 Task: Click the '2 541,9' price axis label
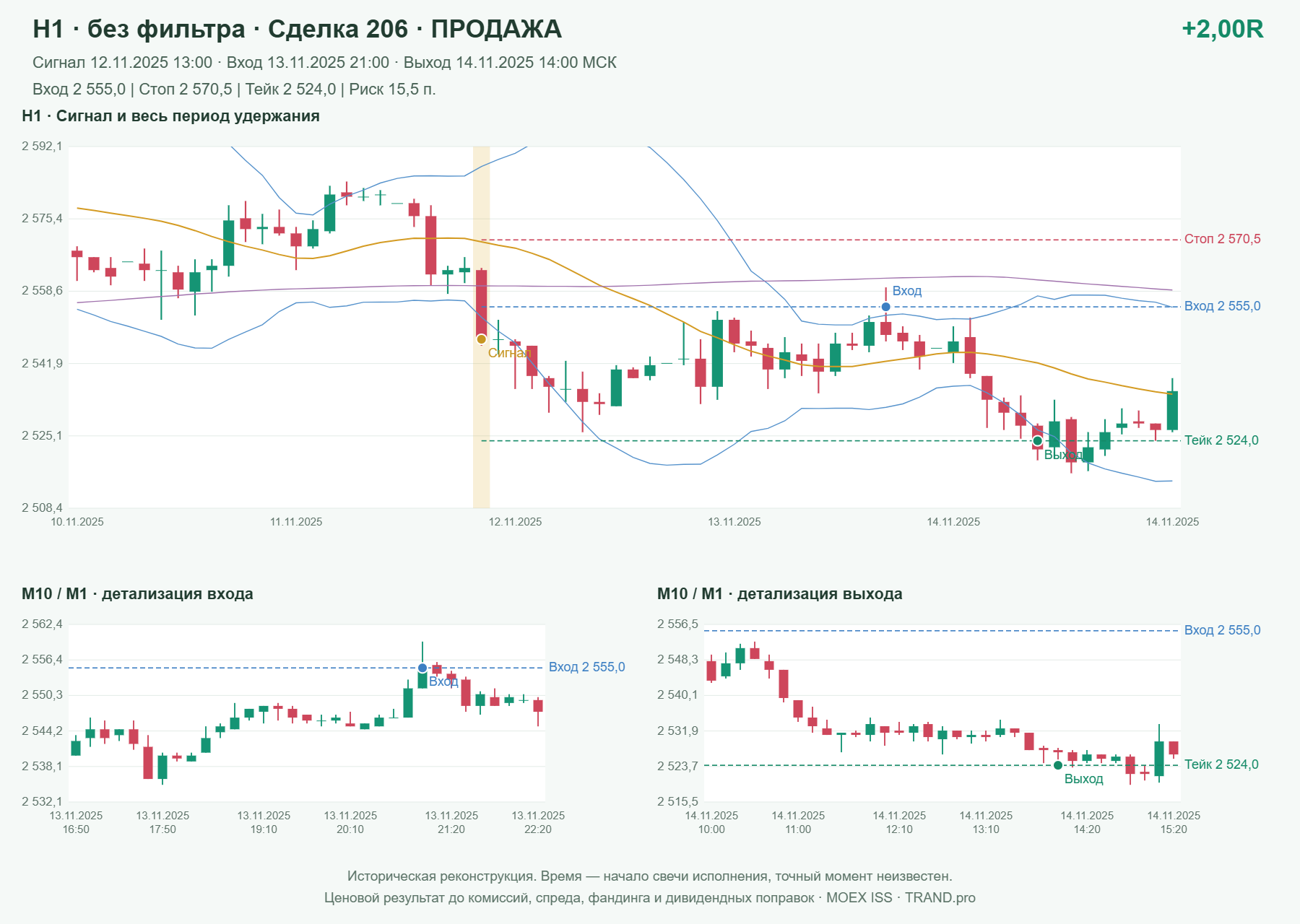(x=42, y=363)
